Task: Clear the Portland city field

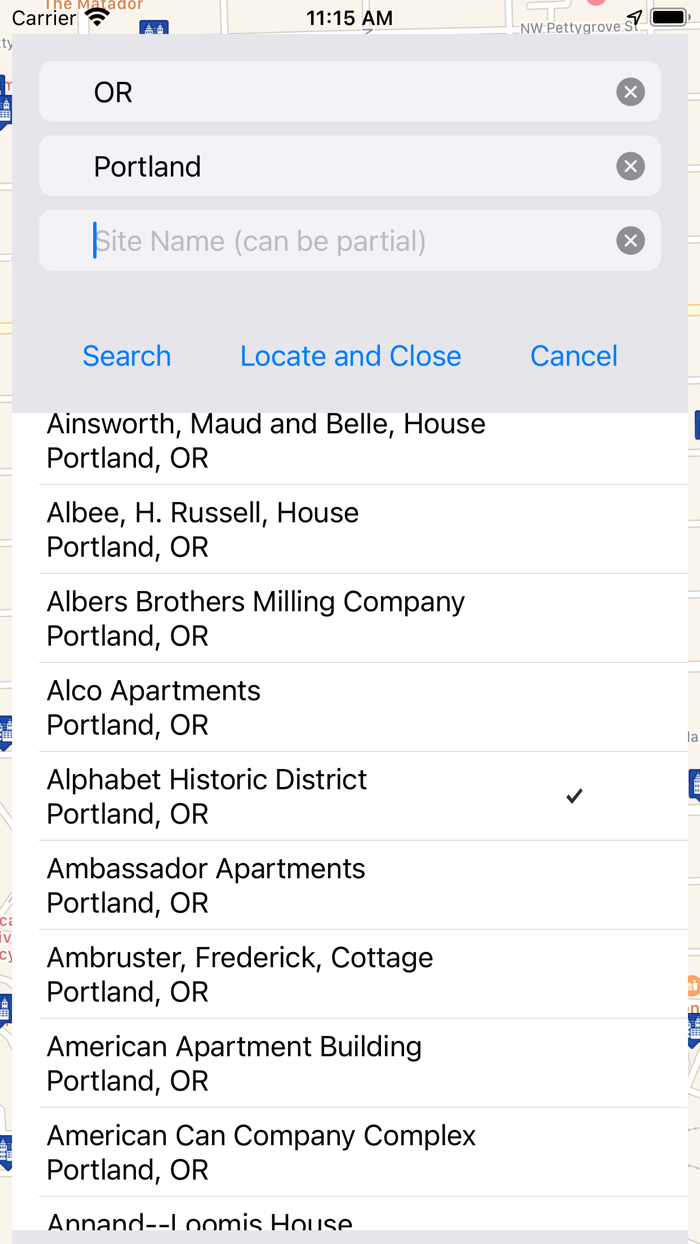Action: (630, 166)
